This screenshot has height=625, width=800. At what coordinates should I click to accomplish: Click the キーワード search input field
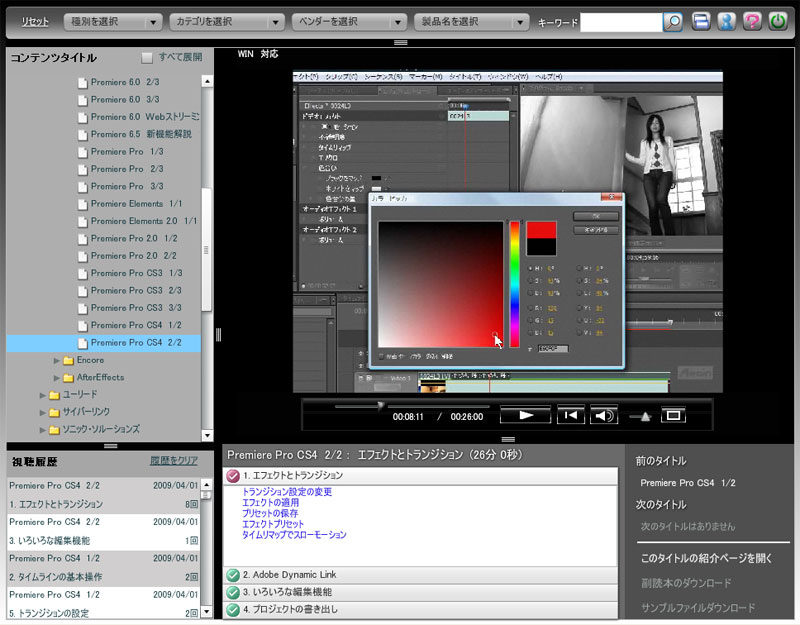620,21
